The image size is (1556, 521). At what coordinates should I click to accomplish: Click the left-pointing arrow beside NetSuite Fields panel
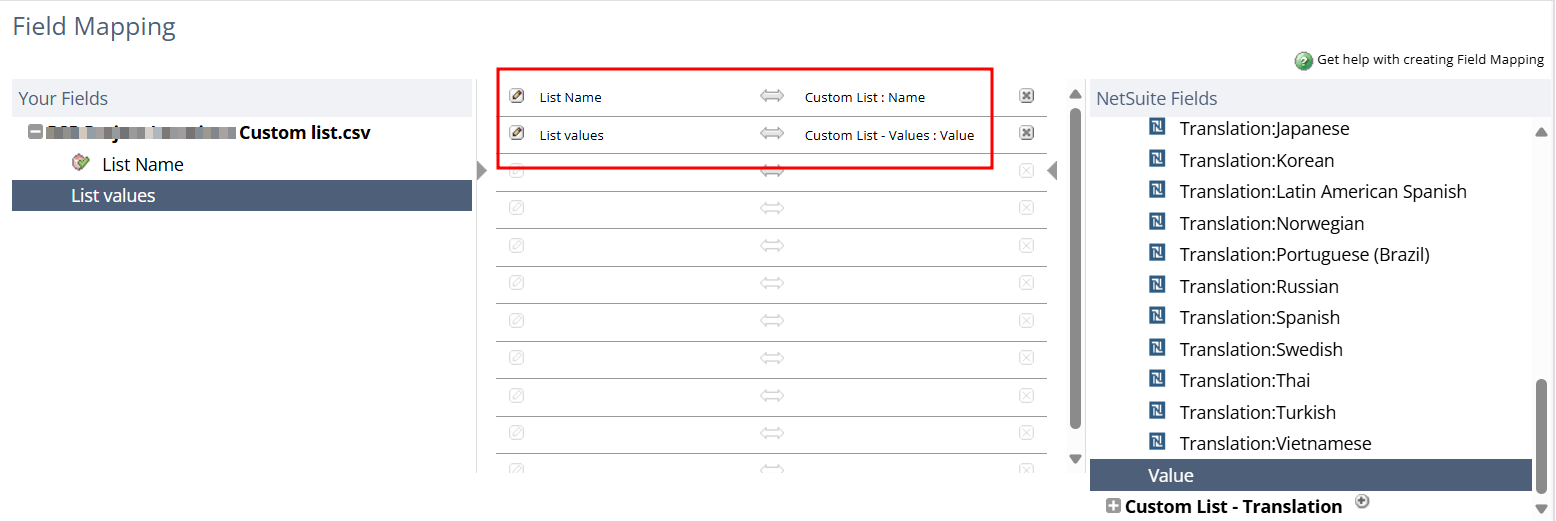point(1052,171)
